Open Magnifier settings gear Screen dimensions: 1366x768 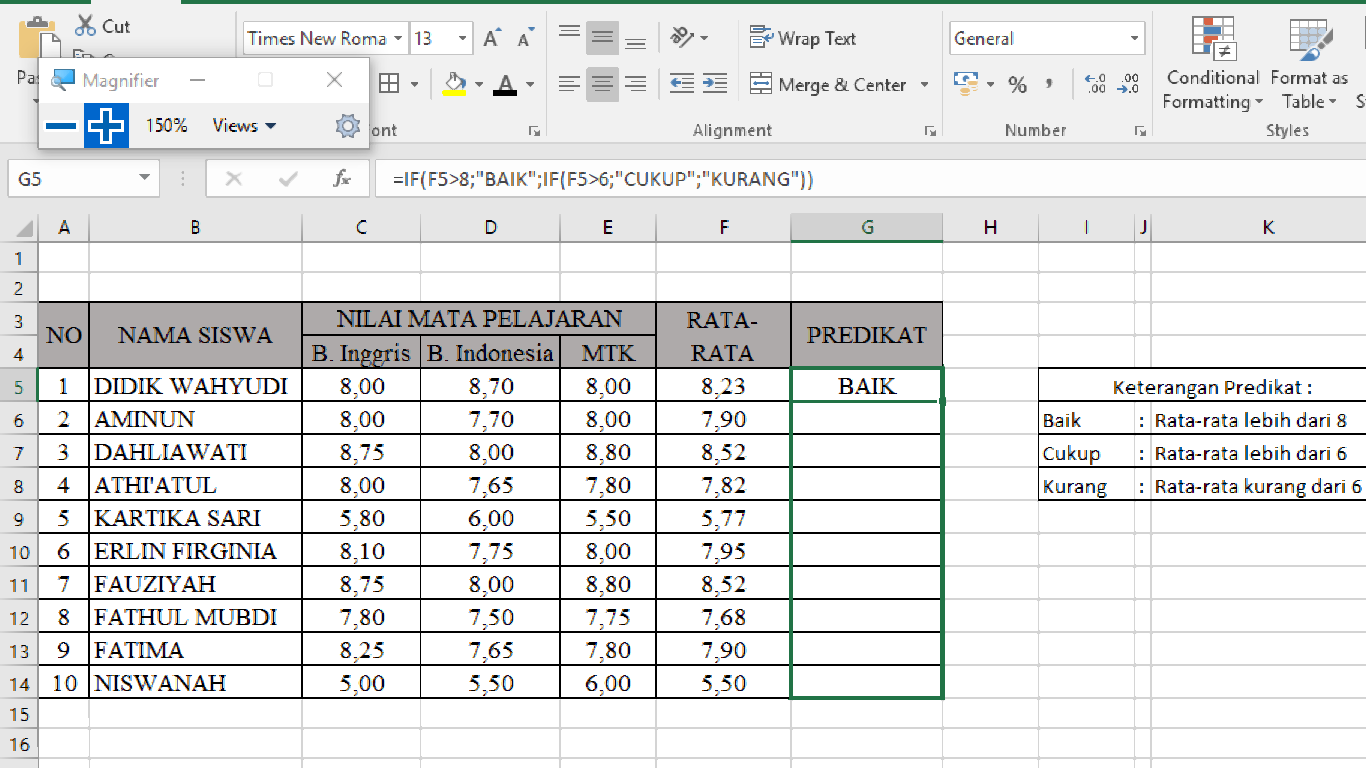click(x=347, y=126)
